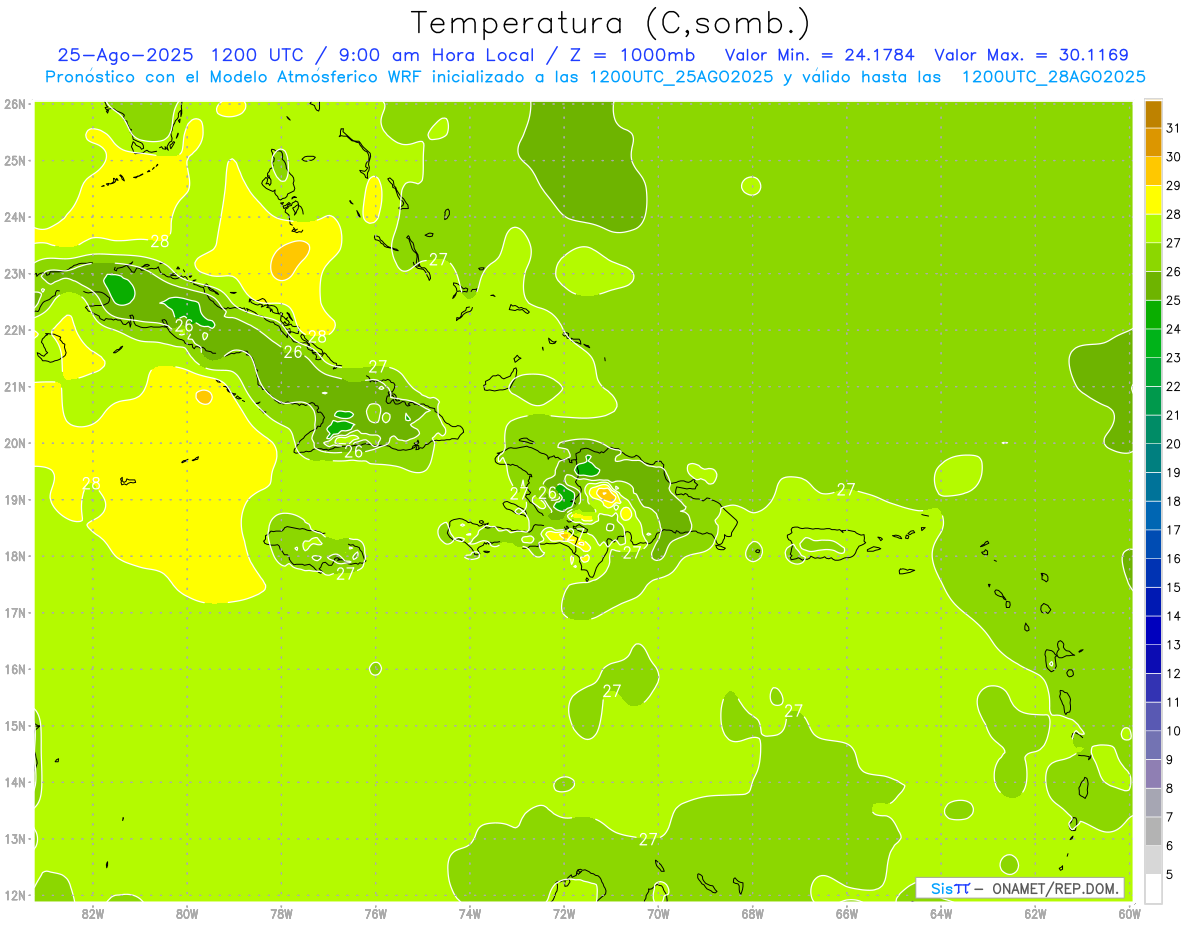The image size is (1200, 927).
Task: Click the teal swatch between 19 and 20
Action: (x=1153, y=458)
